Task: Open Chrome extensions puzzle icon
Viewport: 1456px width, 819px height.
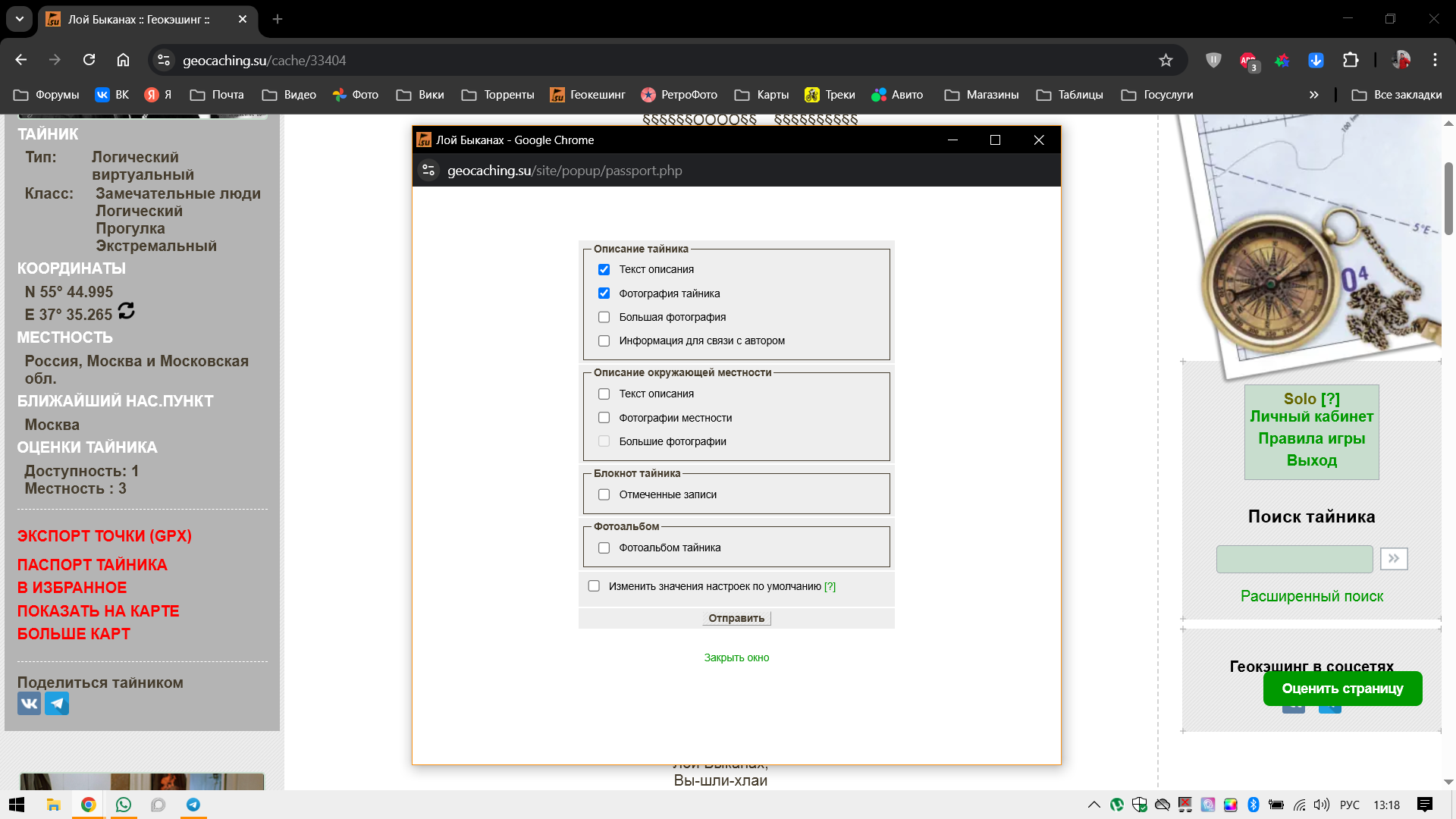Action: (1351, 61)
